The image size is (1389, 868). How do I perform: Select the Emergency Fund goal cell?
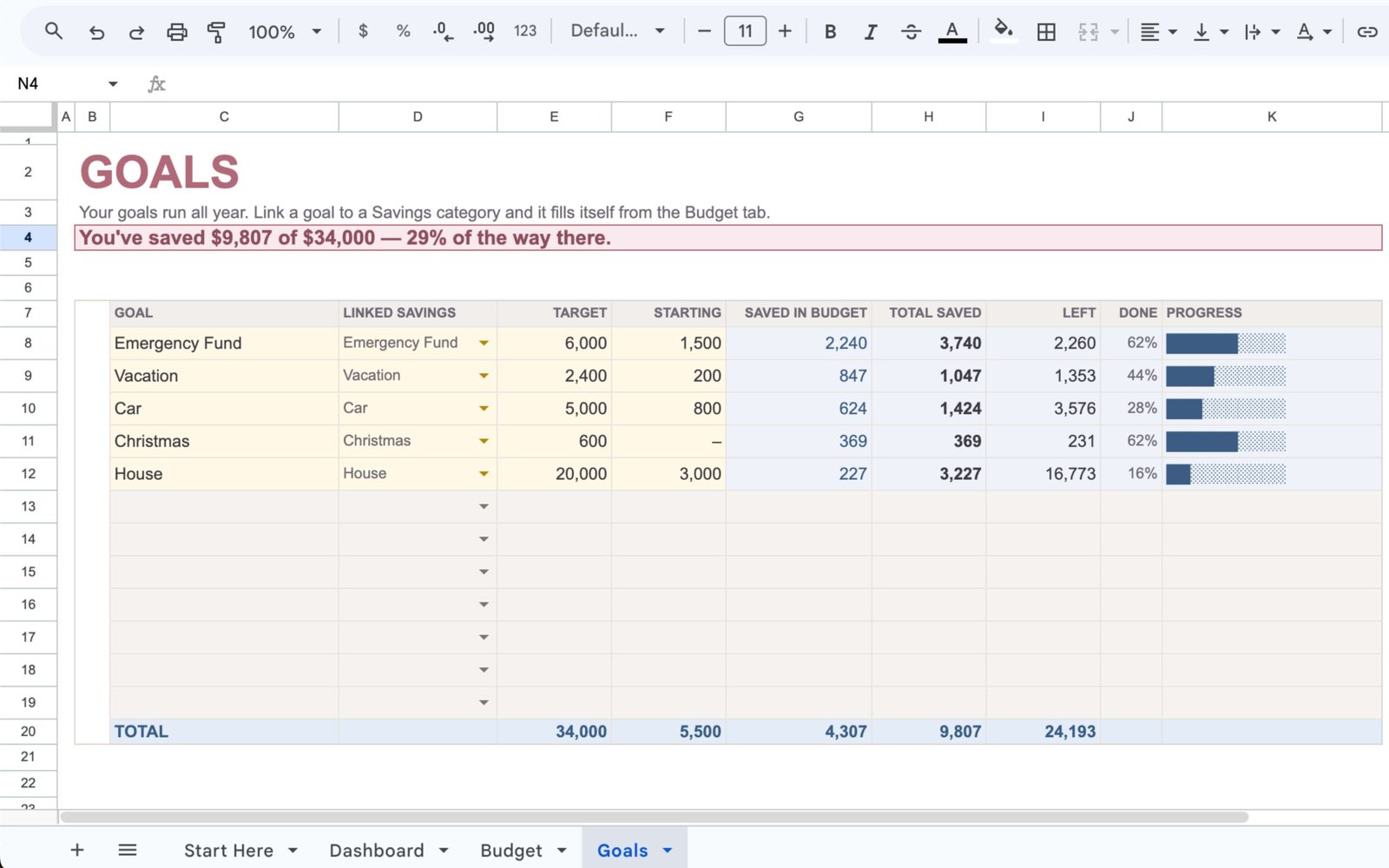pyautogui.click(x=224, y=343)
